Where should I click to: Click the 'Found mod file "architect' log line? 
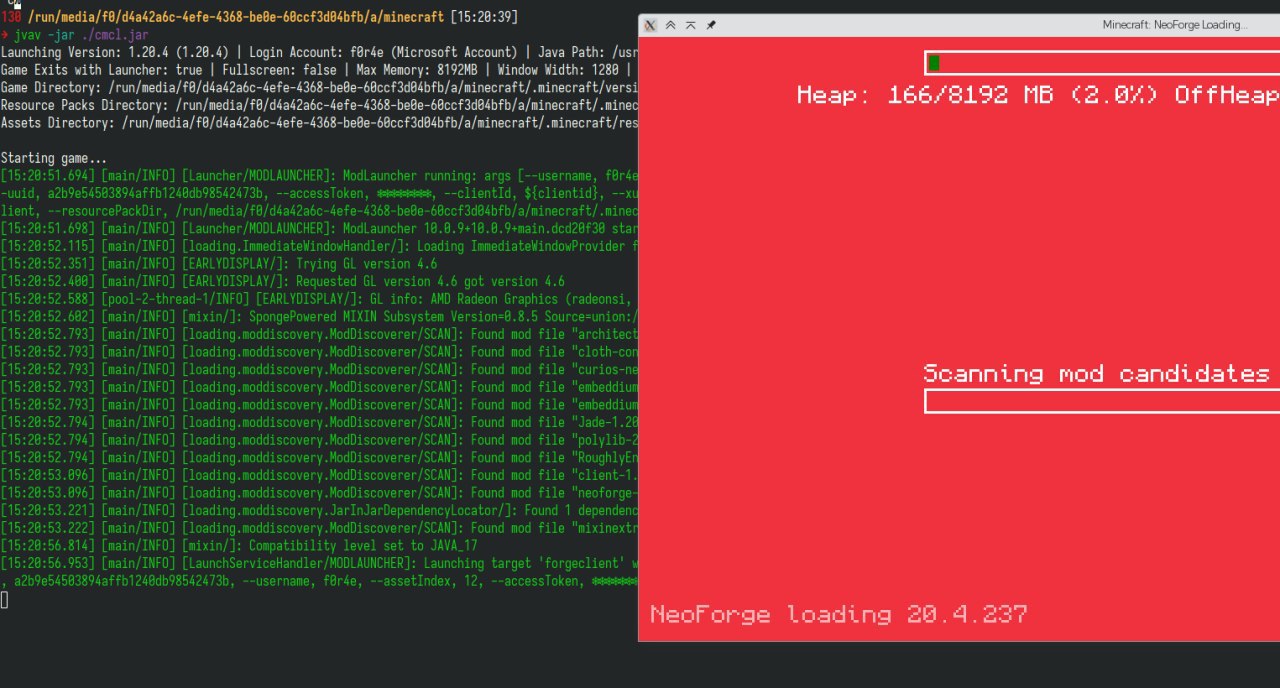click(319, 334)
